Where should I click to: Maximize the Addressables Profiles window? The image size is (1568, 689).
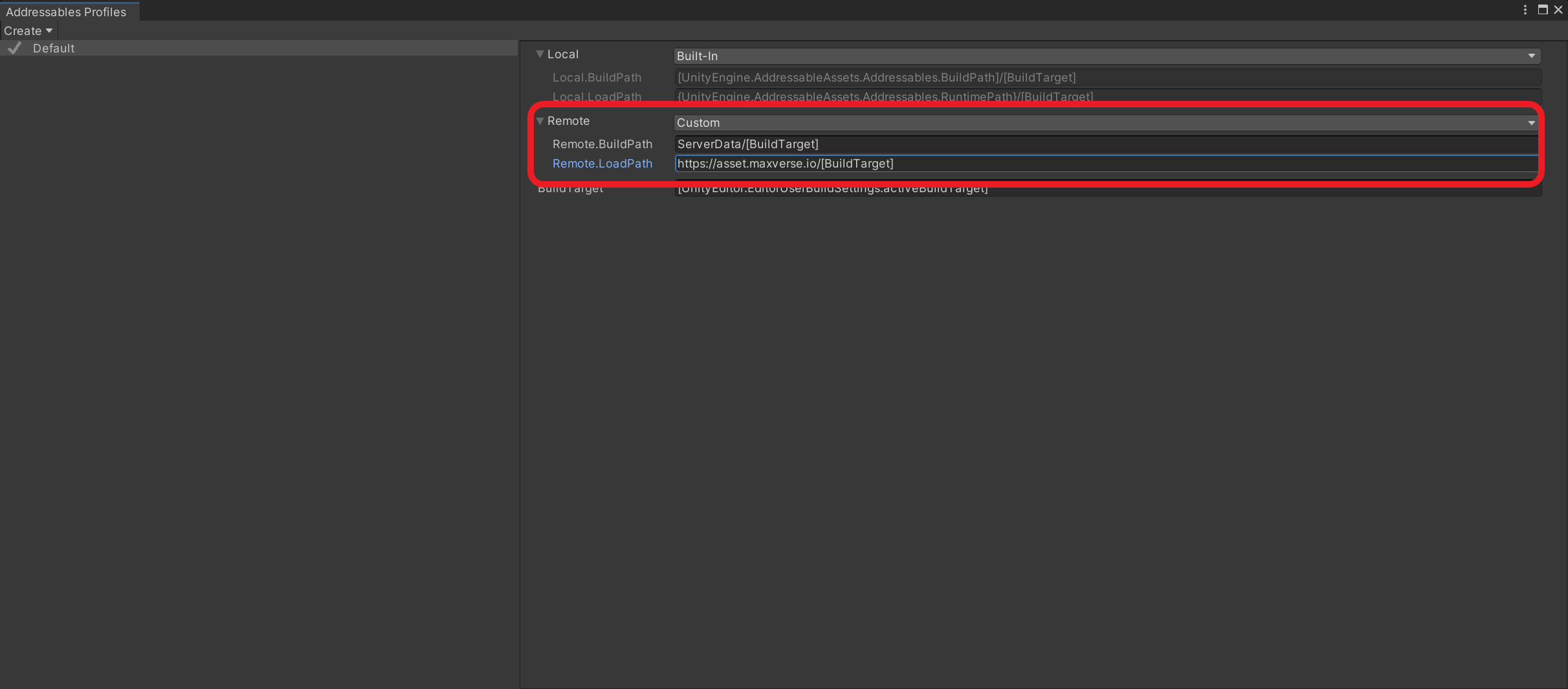(x=1543, y=10)
